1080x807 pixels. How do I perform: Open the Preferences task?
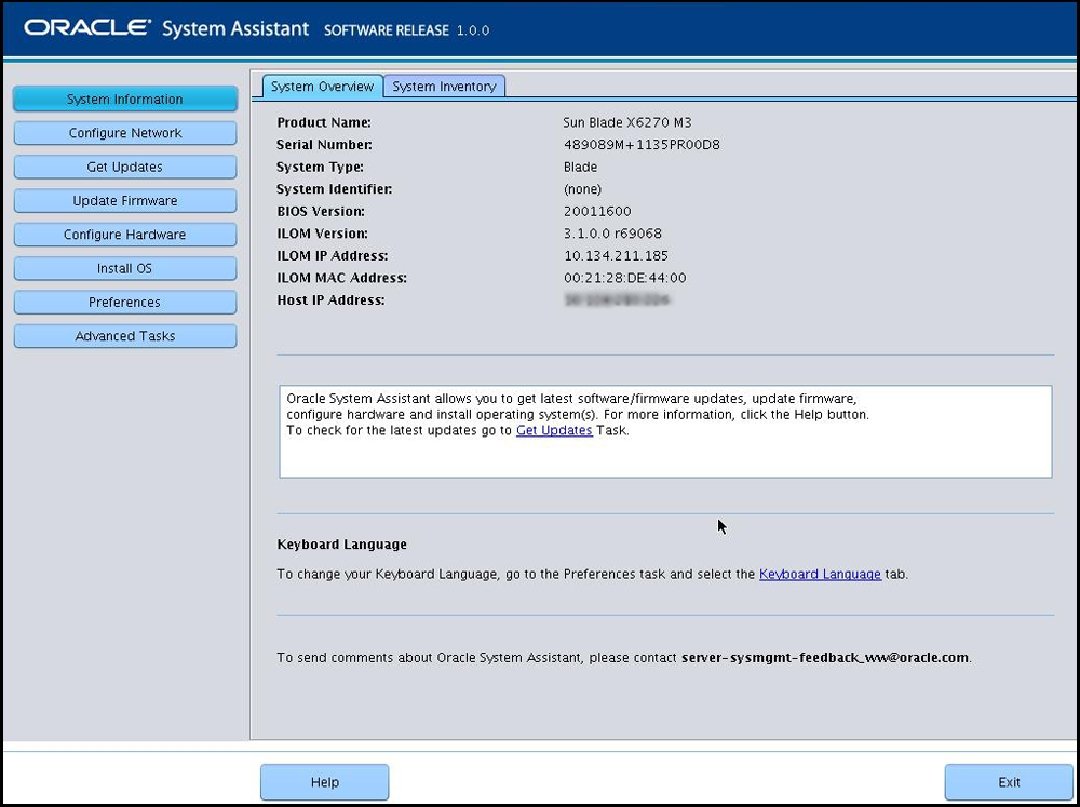click(124, 302)
